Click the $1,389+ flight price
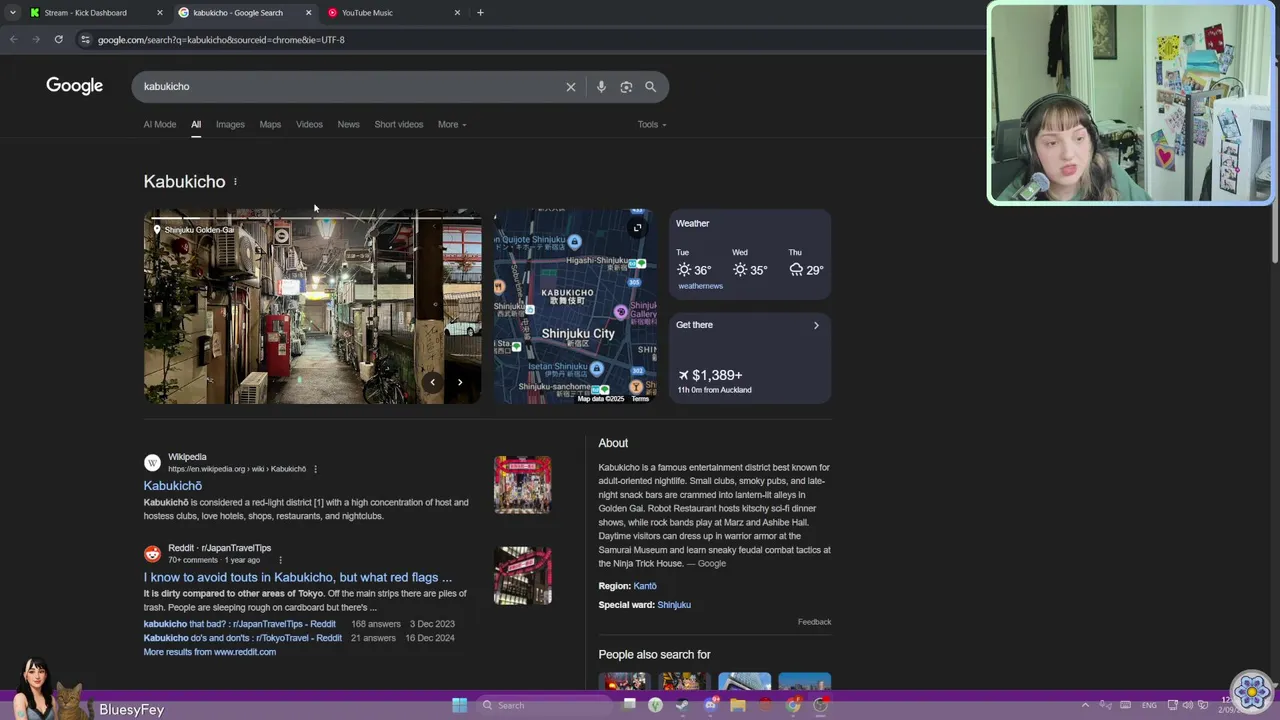The image size is (1280, 720). 710,376
